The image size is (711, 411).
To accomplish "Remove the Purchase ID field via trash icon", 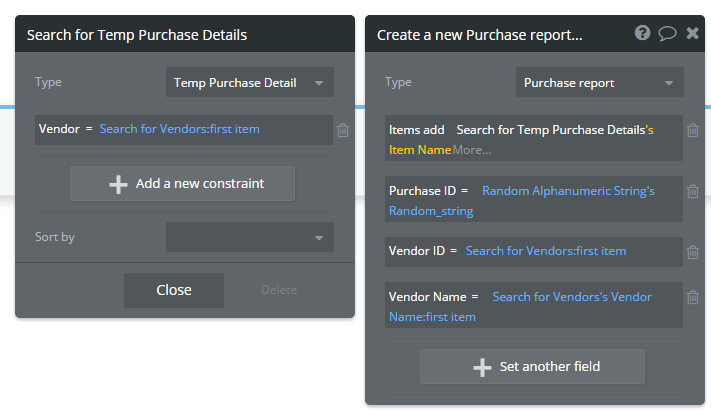I will [x=692, y=191].
